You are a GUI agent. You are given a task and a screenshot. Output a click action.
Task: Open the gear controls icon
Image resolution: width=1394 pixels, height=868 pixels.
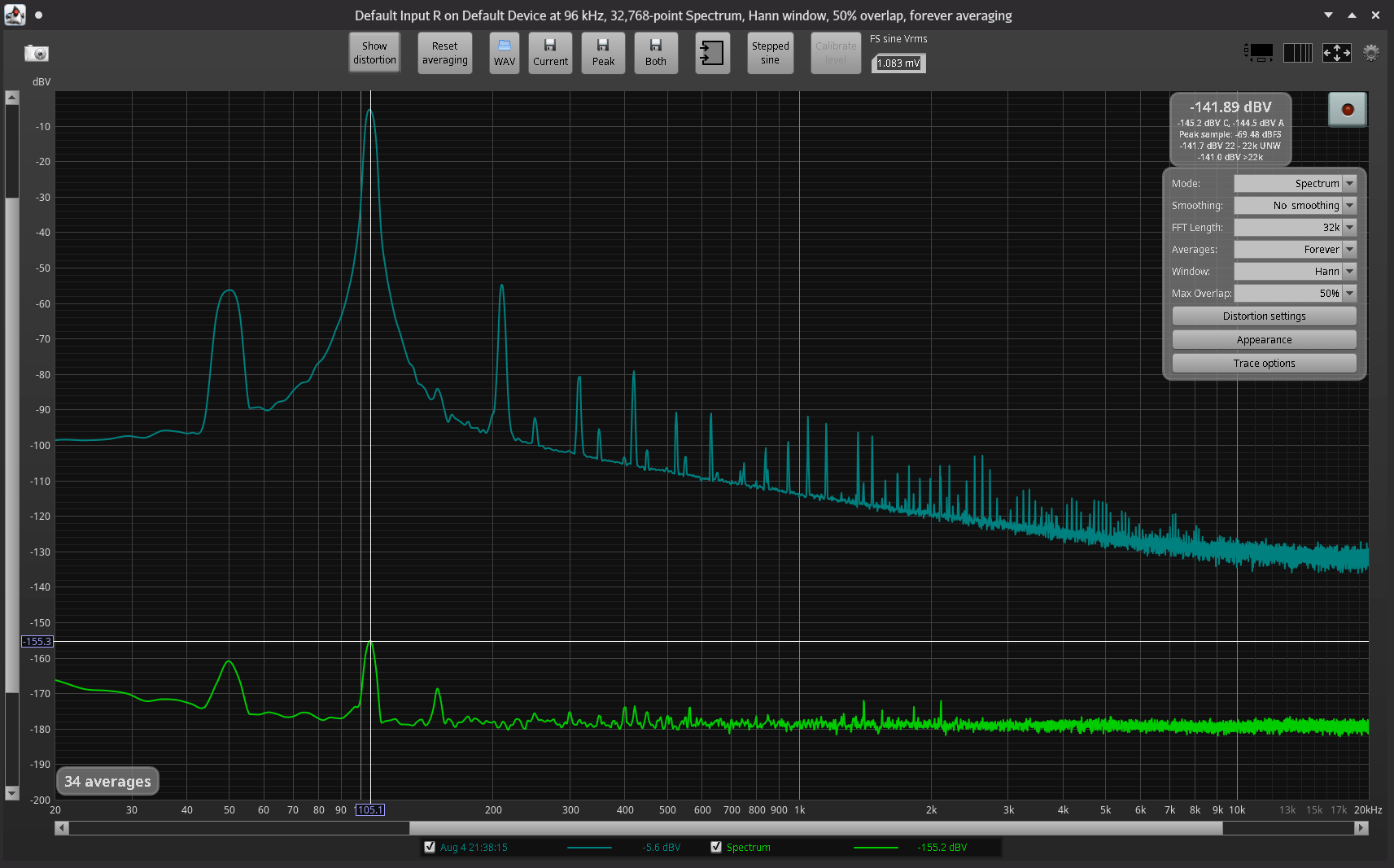pyautogui.click(x=1371, y=53)
